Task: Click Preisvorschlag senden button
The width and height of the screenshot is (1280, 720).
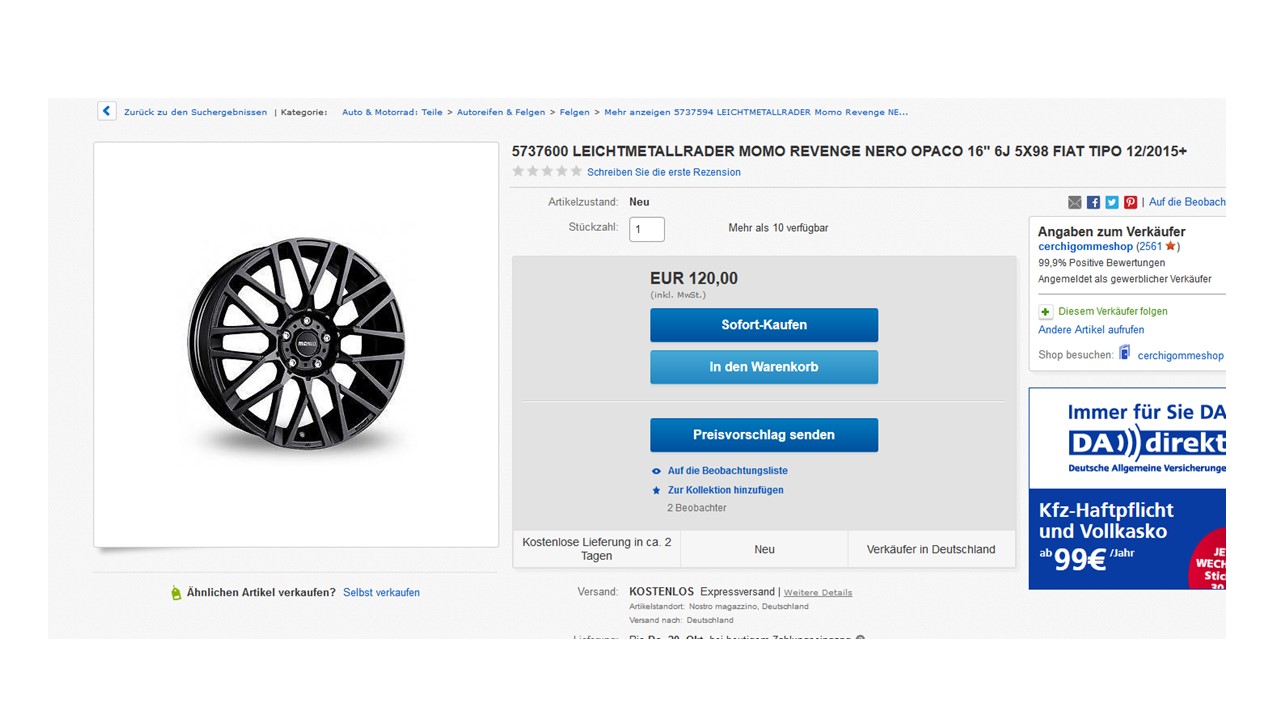Action: coord(764,435)
